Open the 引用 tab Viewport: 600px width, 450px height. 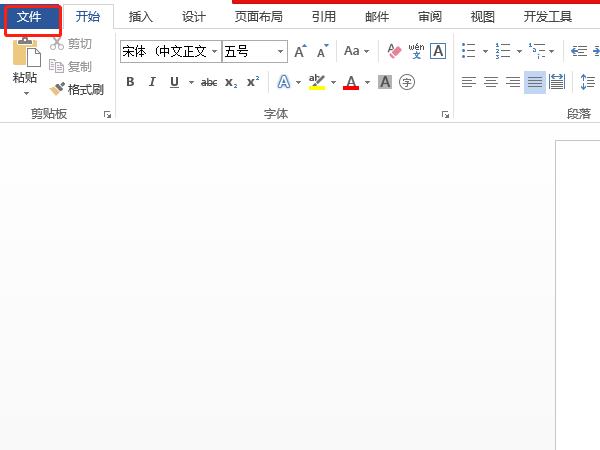[324, 16]
